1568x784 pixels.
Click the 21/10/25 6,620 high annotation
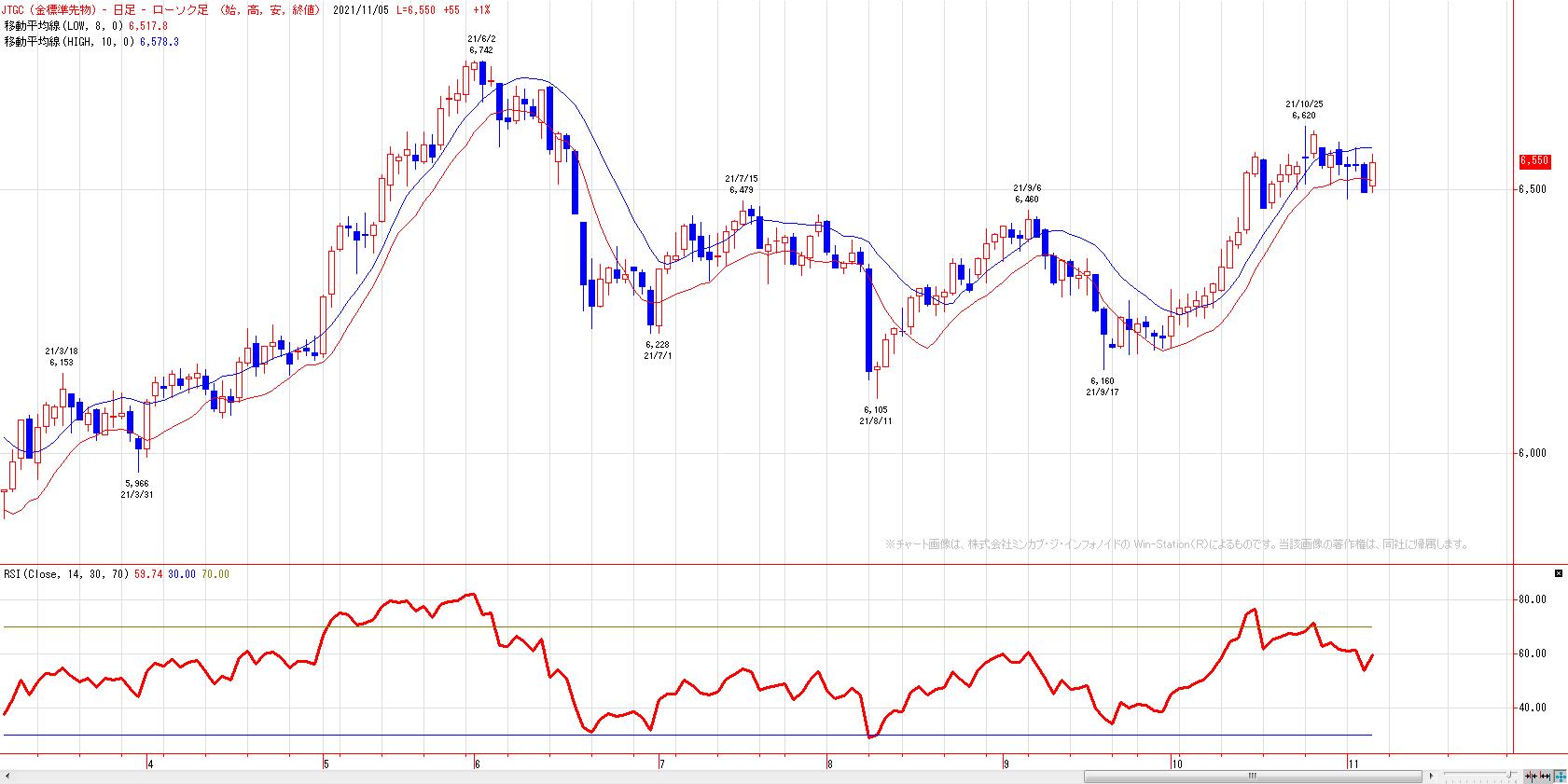[1304, 109]
